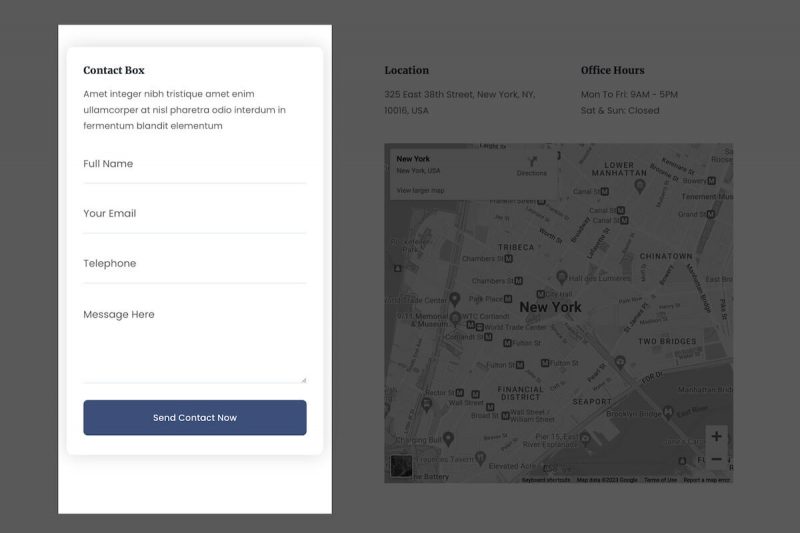The image size is (800, 533).
Task: Click the Charging Bull map pin
Action: (x=448, y=438)
